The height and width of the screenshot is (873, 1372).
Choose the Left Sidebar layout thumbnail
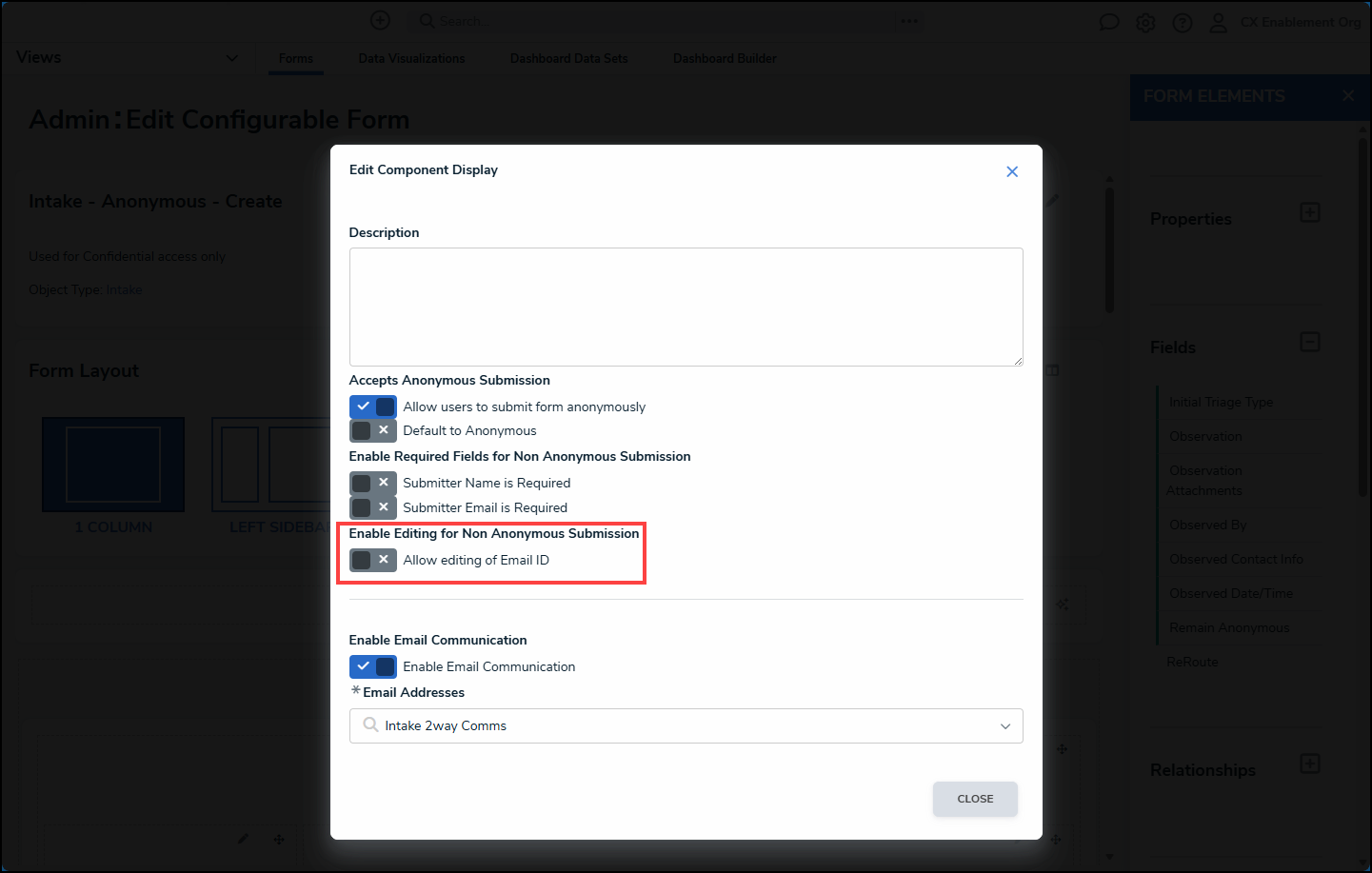[x=271, y=465]
